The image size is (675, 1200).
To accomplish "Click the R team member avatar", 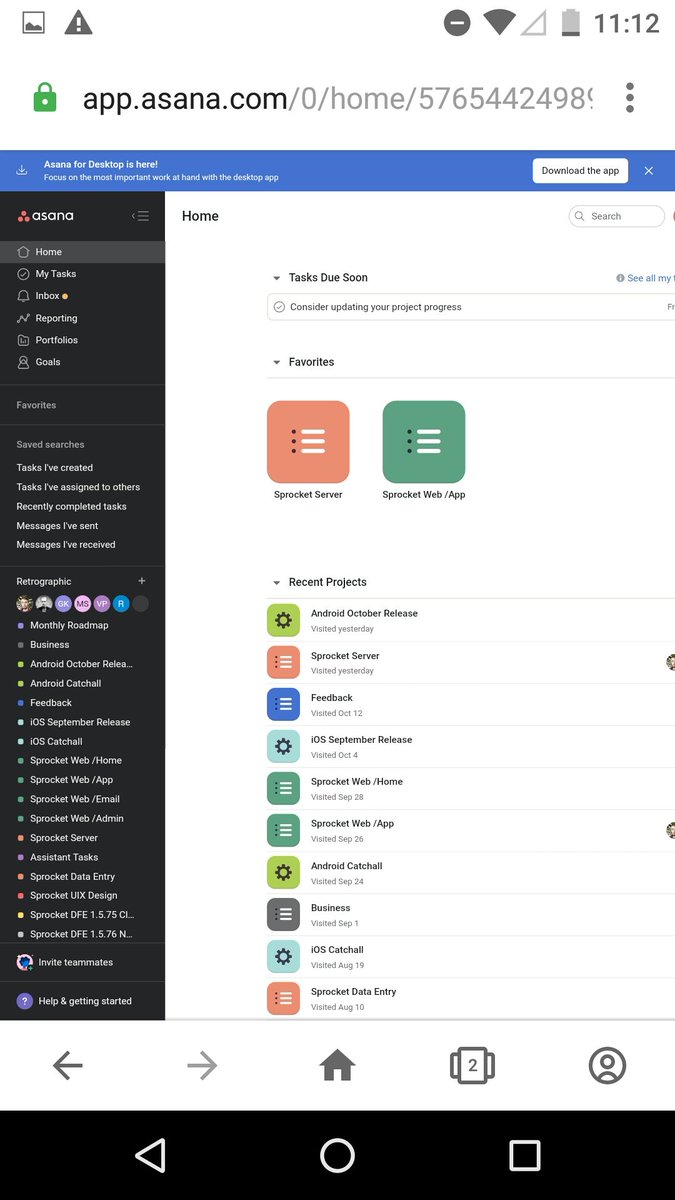I will tap(121, 604).
